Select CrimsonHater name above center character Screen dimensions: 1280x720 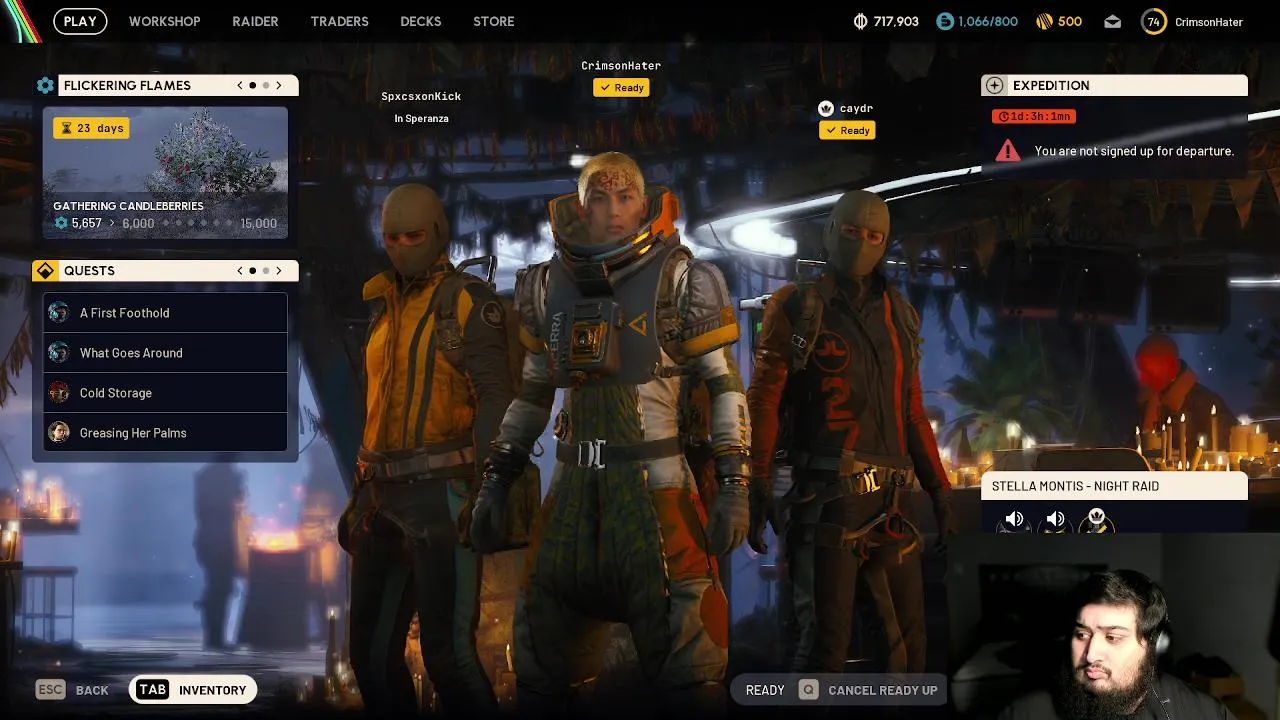[x=621, y=66]
